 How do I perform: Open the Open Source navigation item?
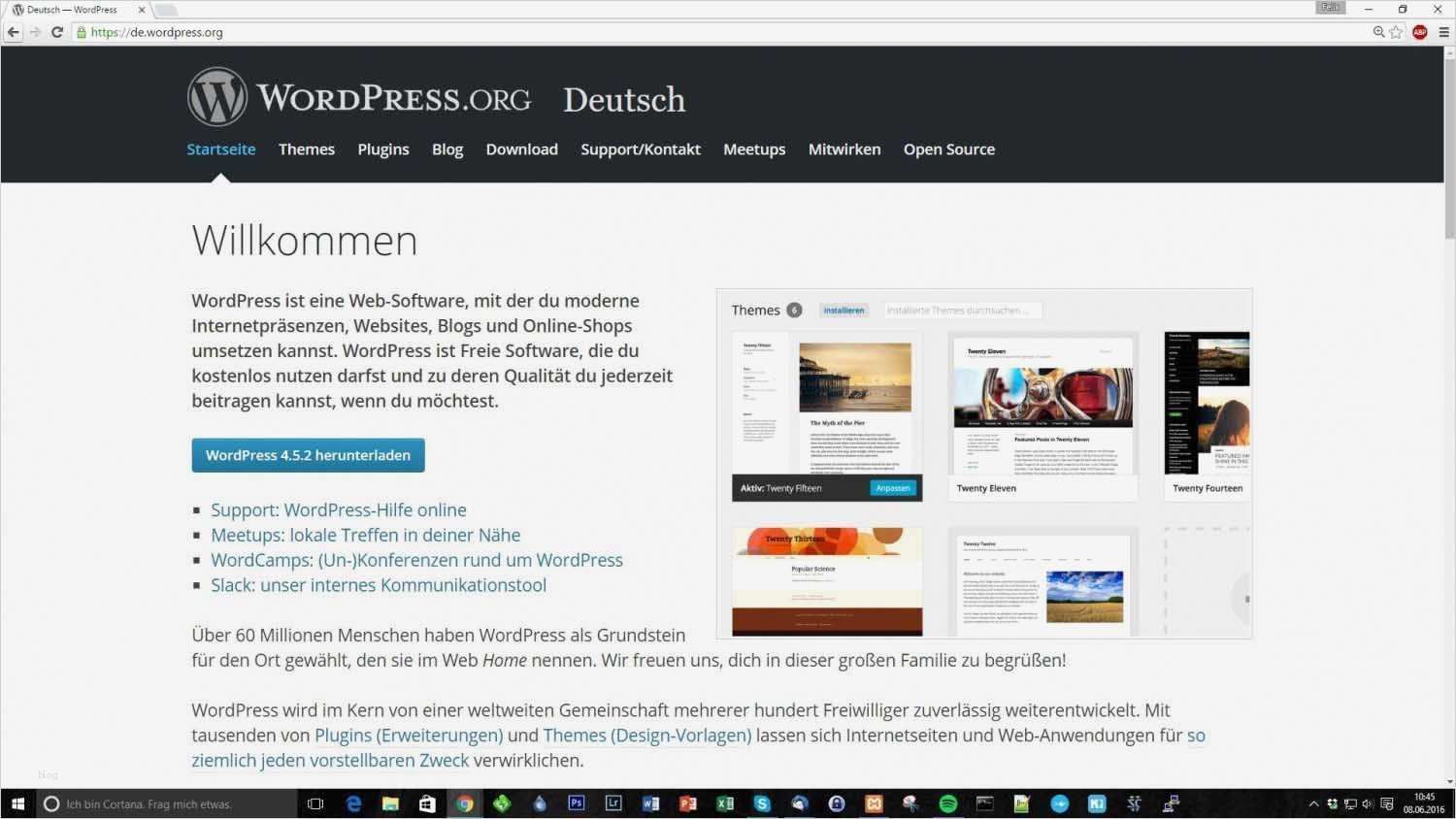949,149
